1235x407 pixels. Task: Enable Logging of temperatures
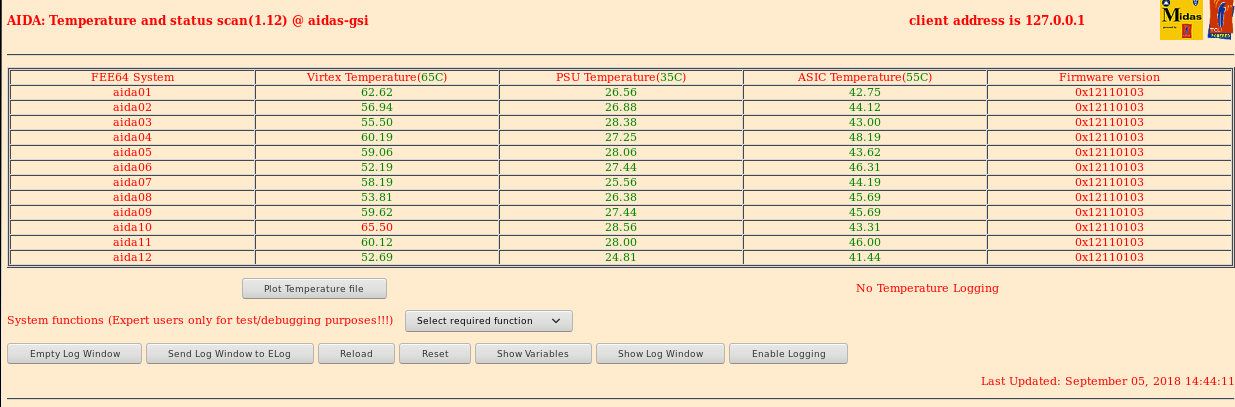788,353
